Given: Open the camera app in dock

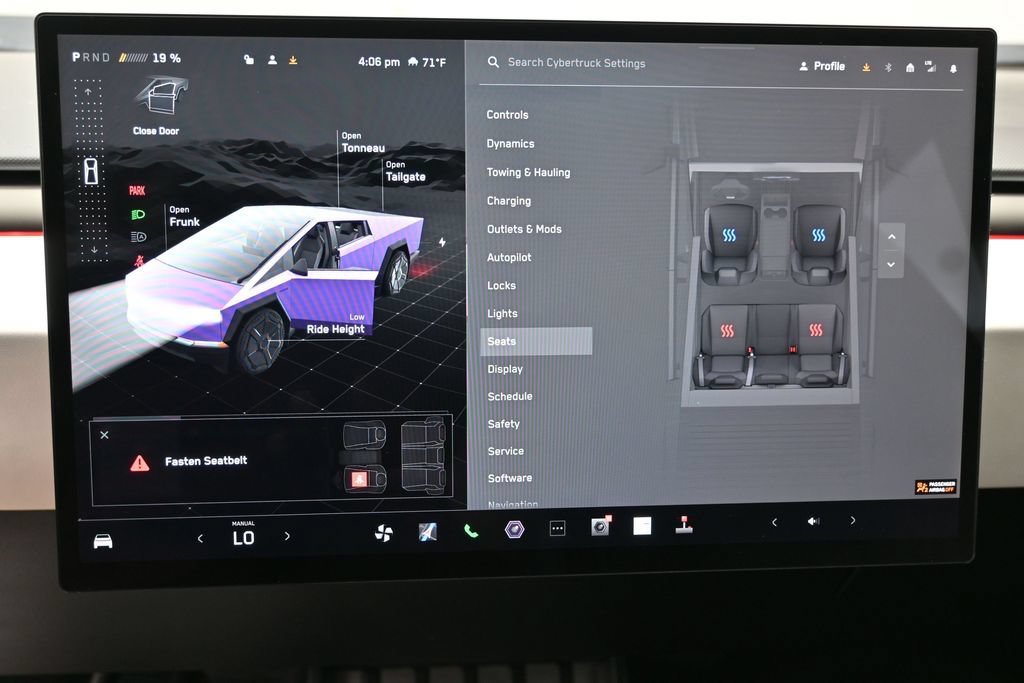Looking at the screenshot, I should (x=600, y=526).
